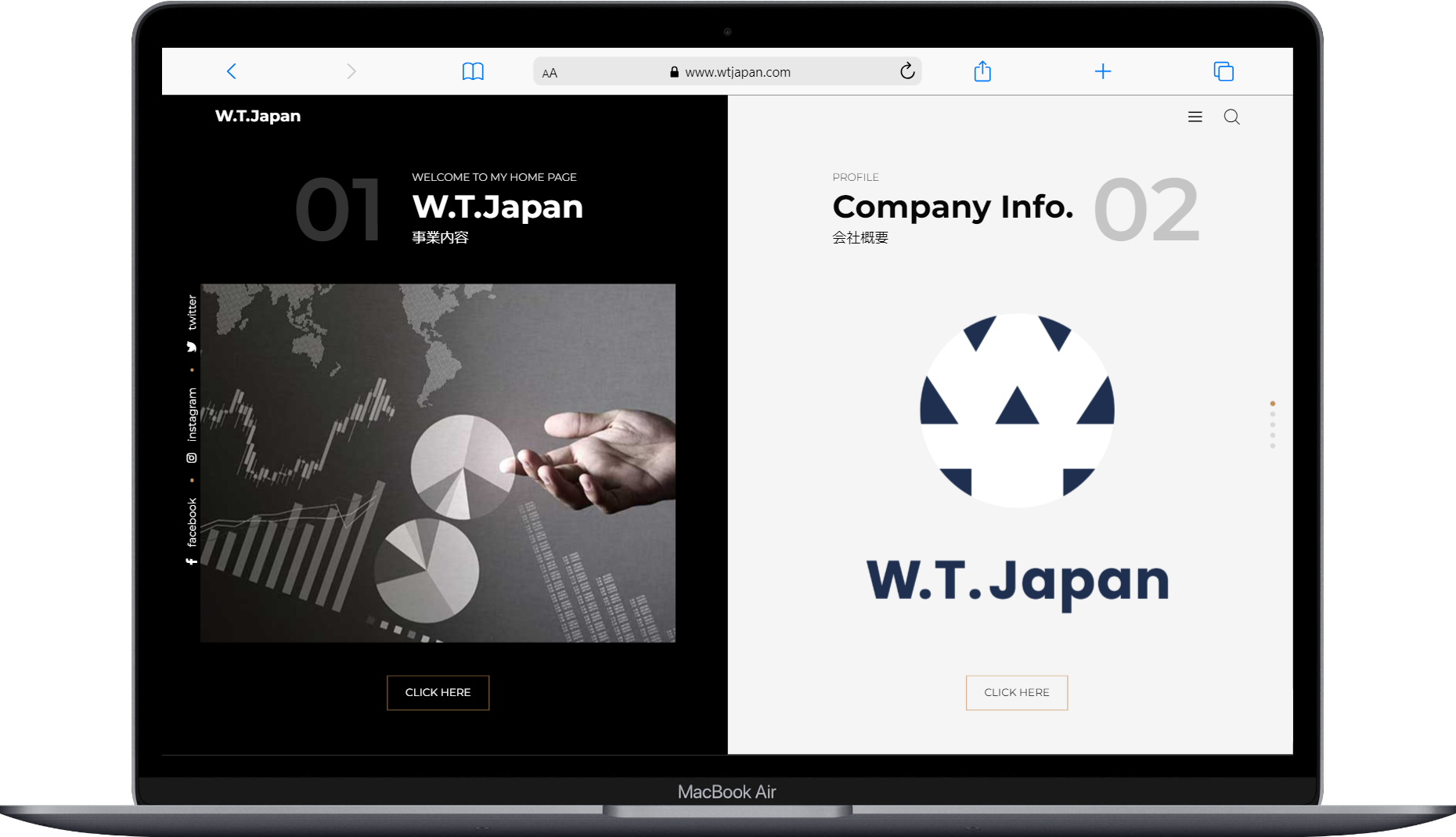Click the W.T.Japan site logo at top left

click(258, 116)
